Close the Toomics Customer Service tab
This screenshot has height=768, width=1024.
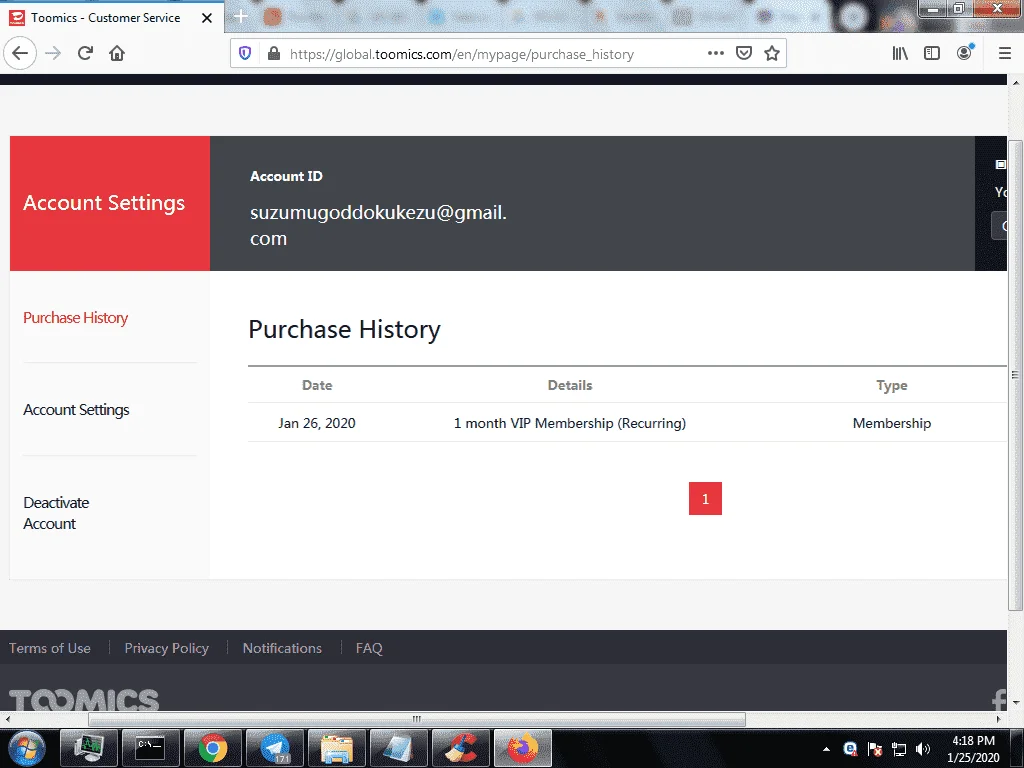point(207,18)
